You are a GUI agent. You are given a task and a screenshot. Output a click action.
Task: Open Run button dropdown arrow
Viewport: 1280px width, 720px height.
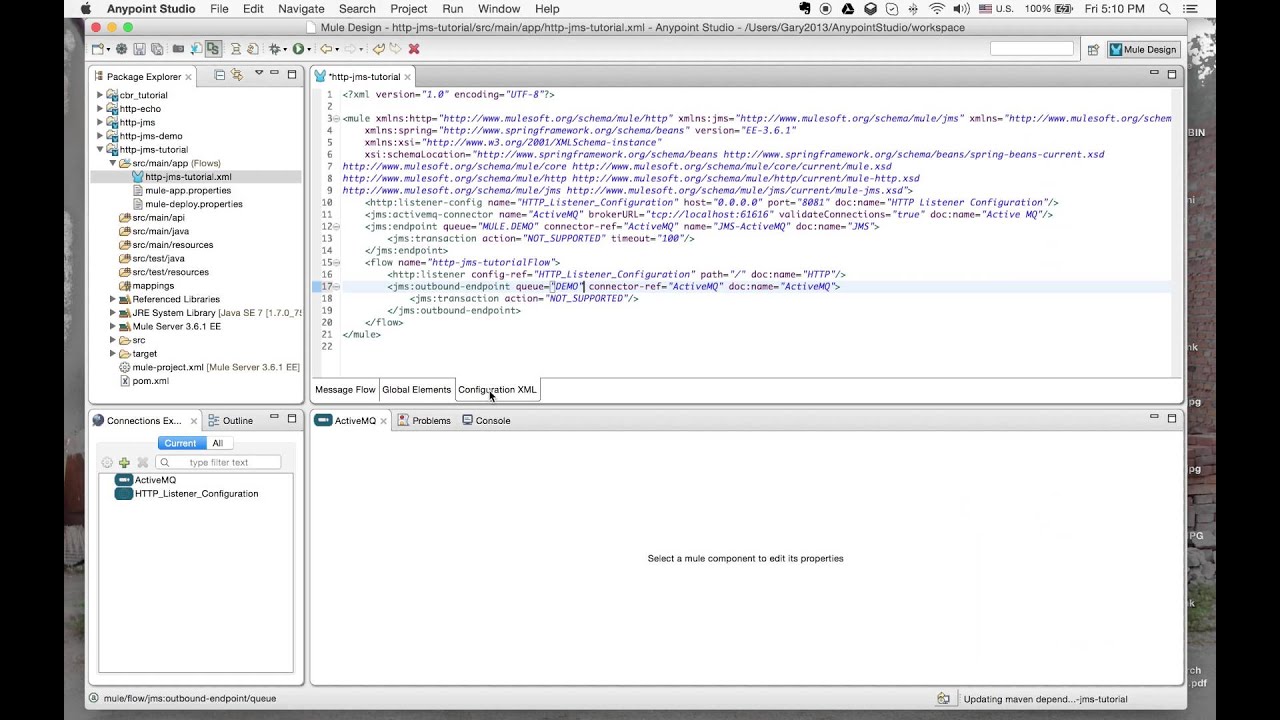click(x=309, y=49)
